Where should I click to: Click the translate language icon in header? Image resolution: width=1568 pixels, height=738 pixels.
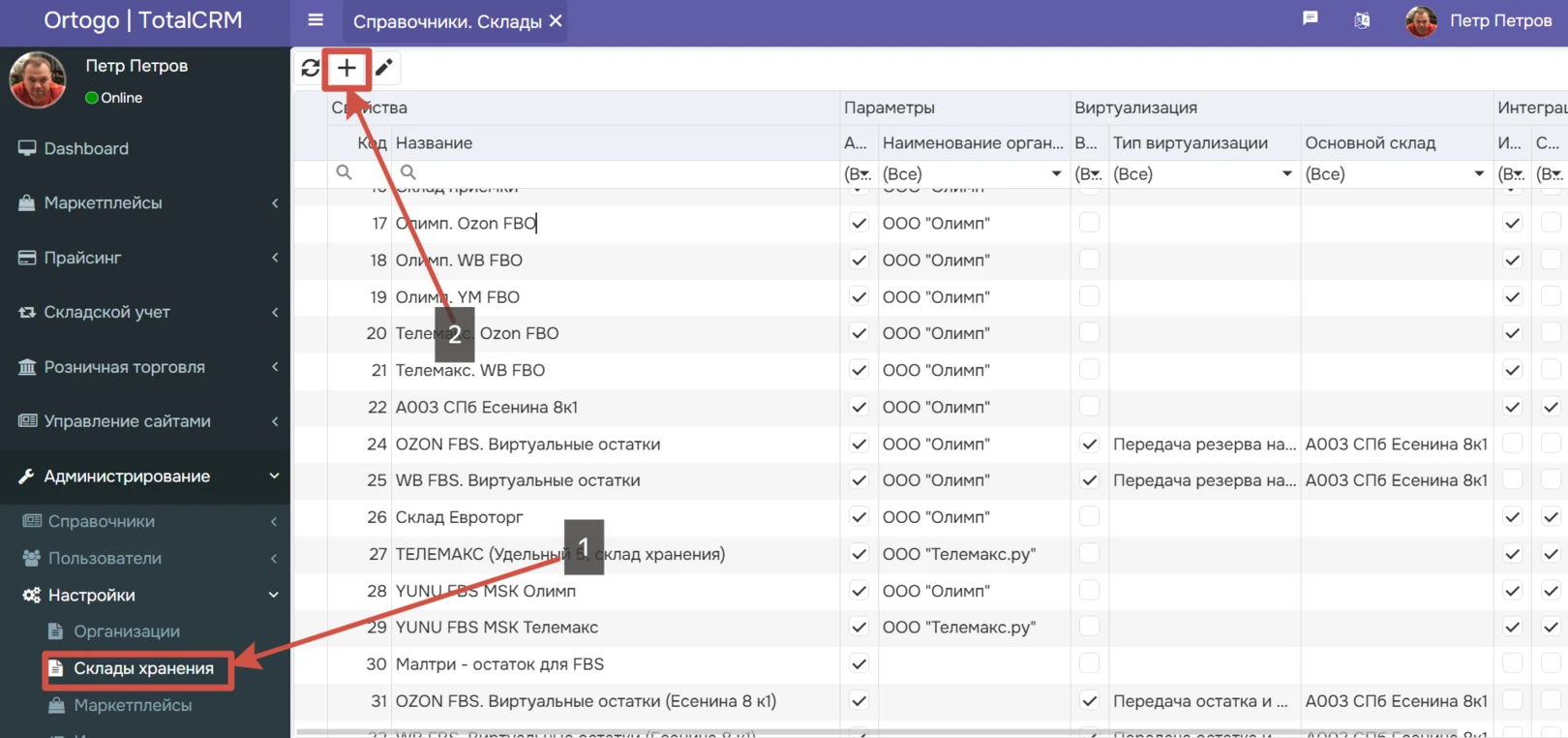(1362, 20)
